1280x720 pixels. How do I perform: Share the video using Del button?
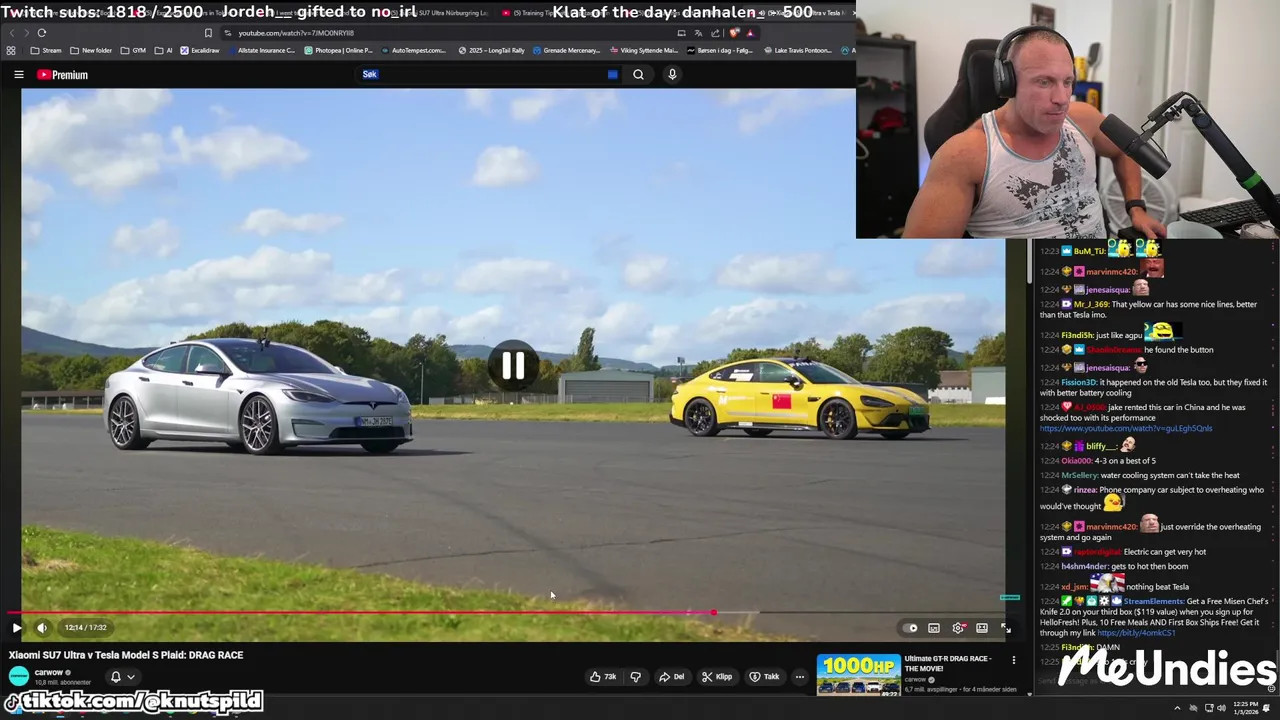671,677
